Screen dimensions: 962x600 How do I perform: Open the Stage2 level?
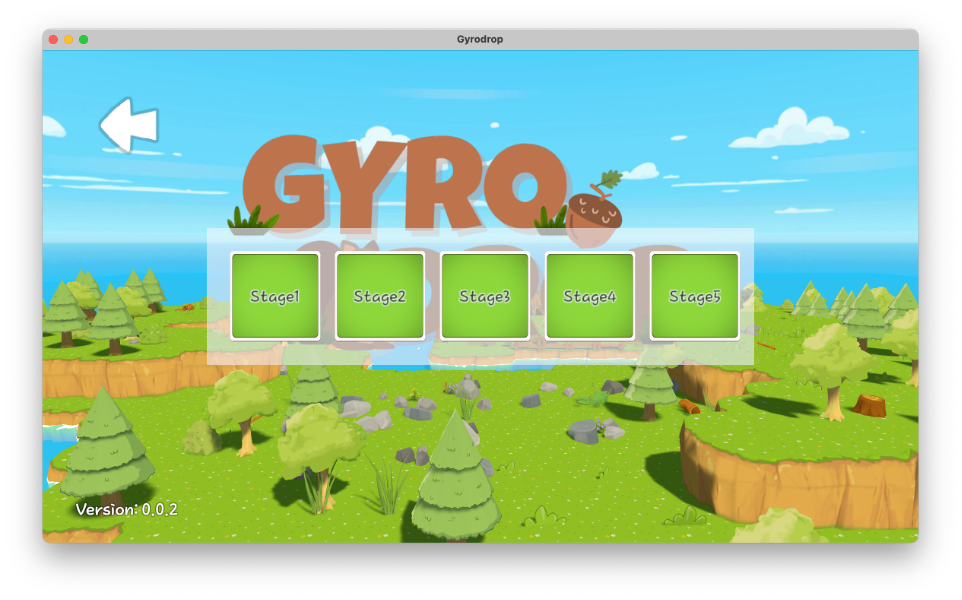(380, 296)
